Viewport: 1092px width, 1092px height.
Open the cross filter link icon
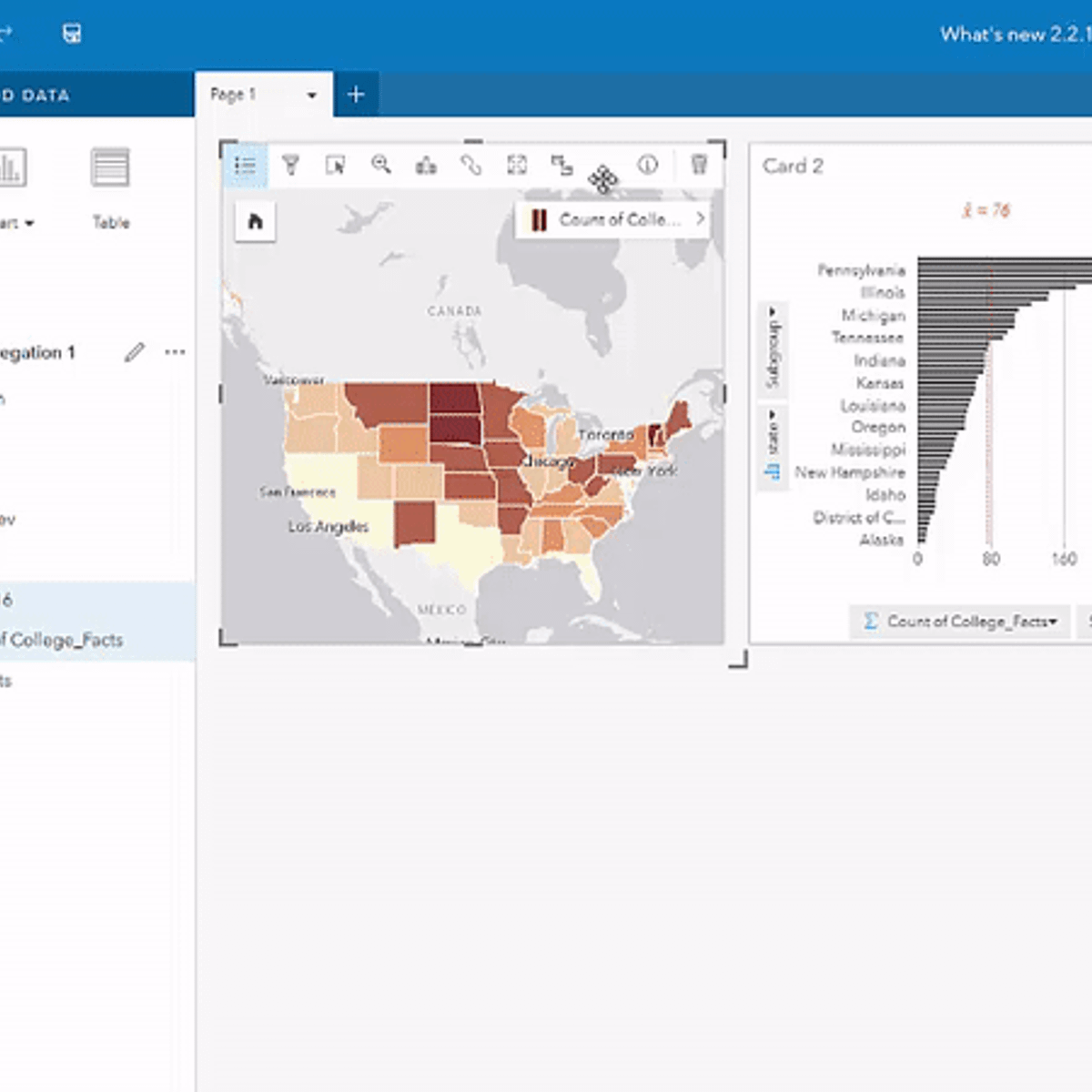pyautogui.click(x=472, y=165)
